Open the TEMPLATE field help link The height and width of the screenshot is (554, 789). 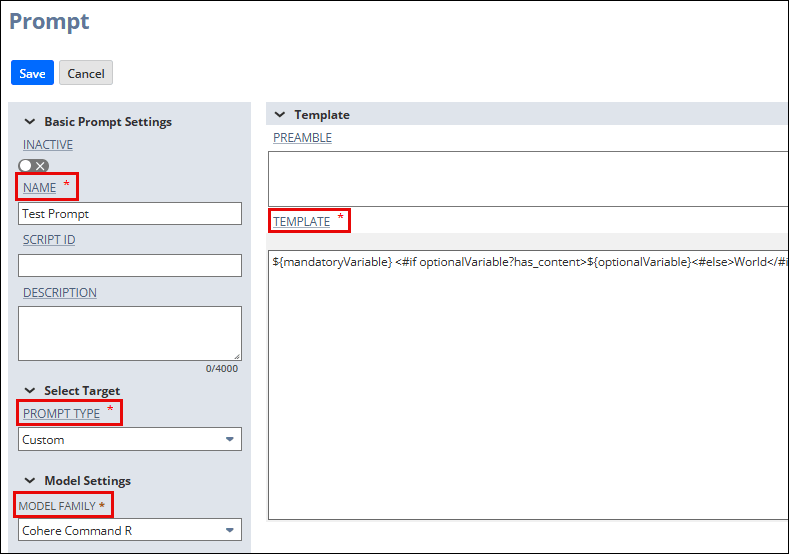click(x=301, y=221)
